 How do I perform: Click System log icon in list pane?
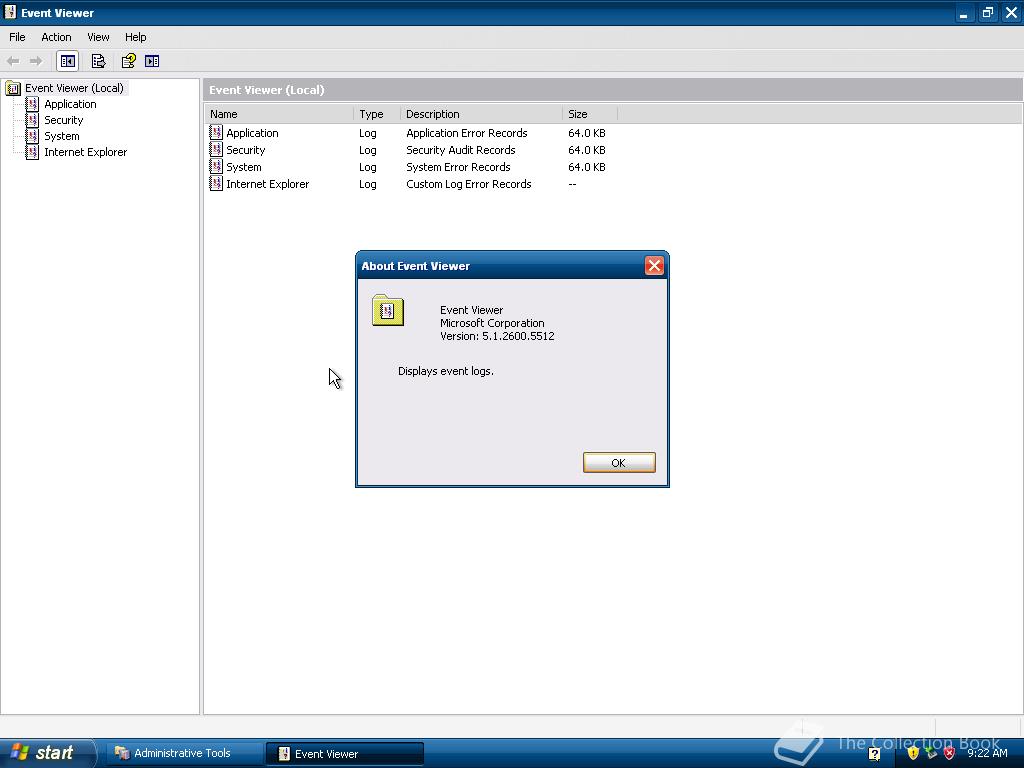coord(216,167)
